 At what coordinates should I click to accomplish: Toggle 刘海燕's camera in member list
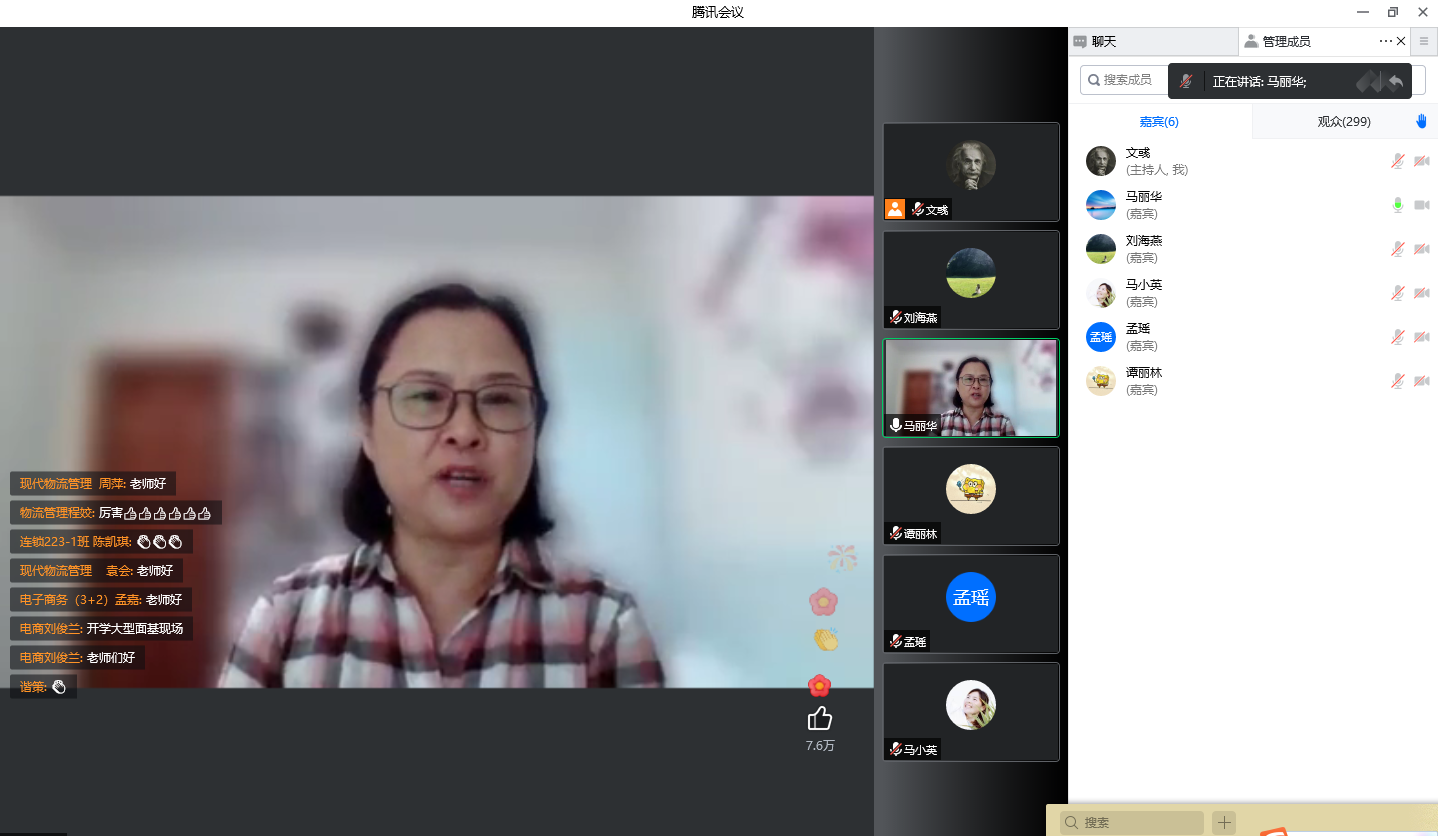click(x=1421, y=249)
